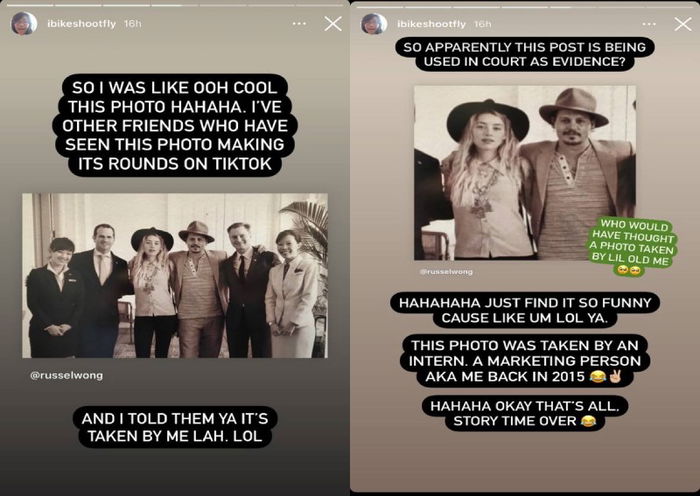Click left story progress bar segments
This screenshot has height=496, width=700.
(175, 5)
